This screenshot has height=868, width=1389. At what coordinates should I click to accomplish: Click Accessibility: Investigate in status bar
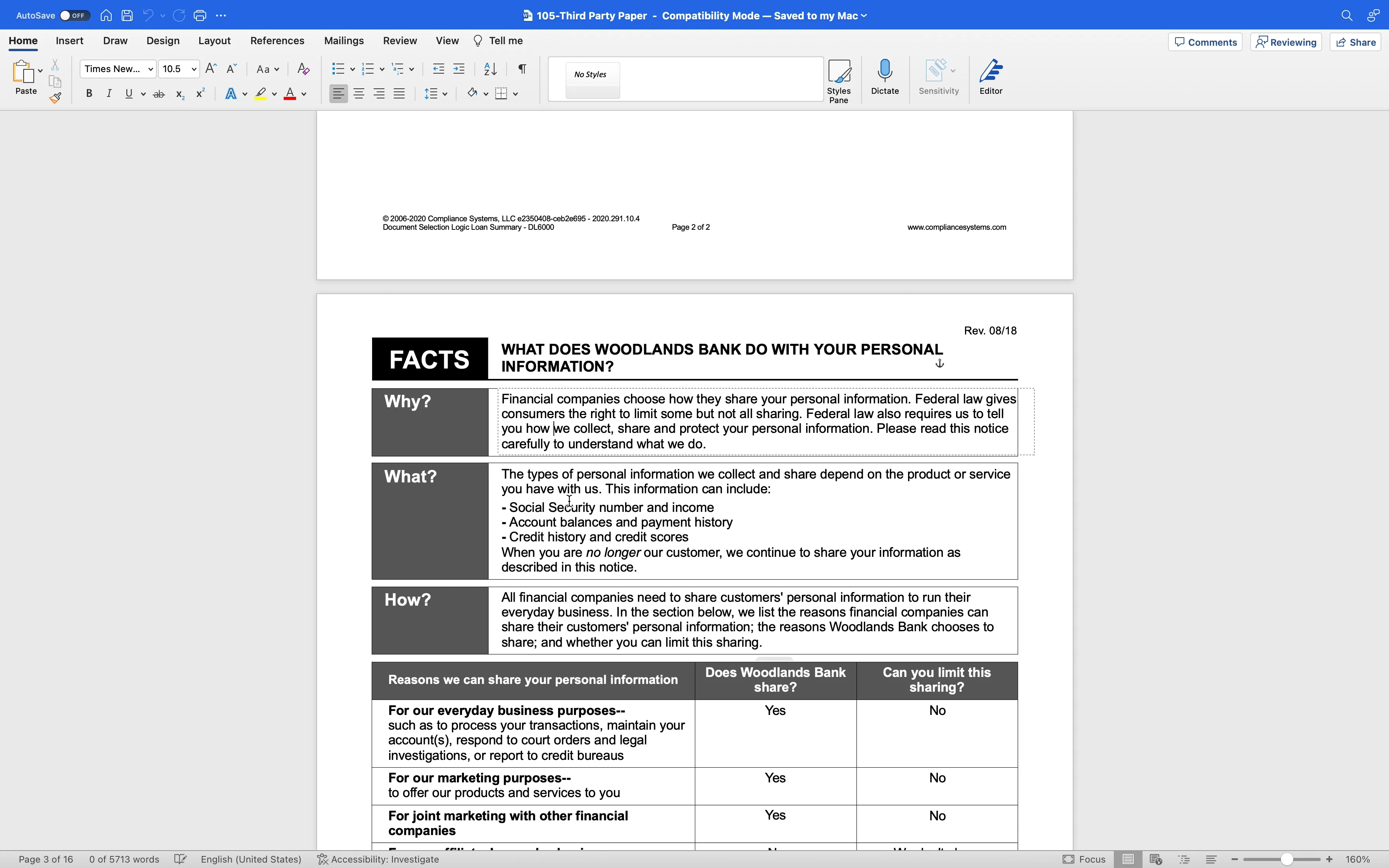click(378, 859)
